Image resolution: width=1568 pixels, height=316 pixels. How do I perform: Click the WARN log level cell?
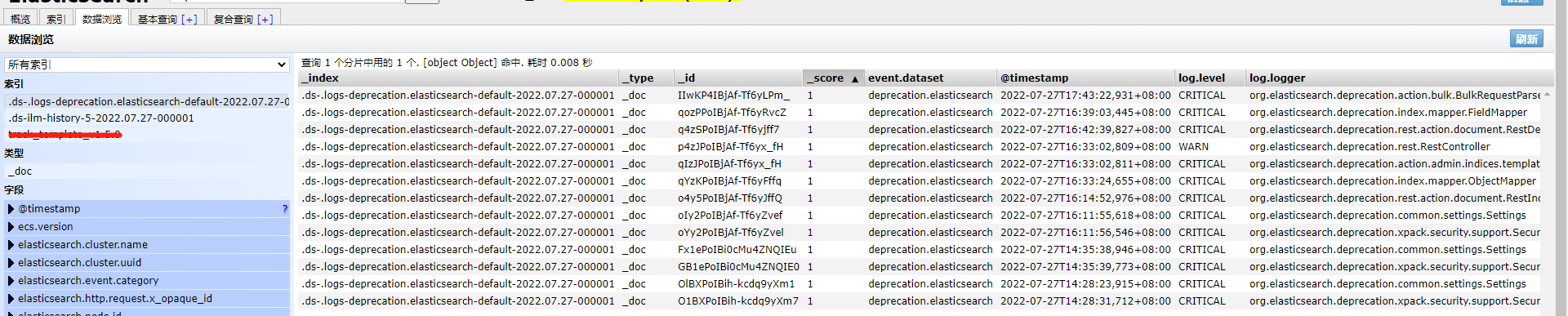[1193, 147]
